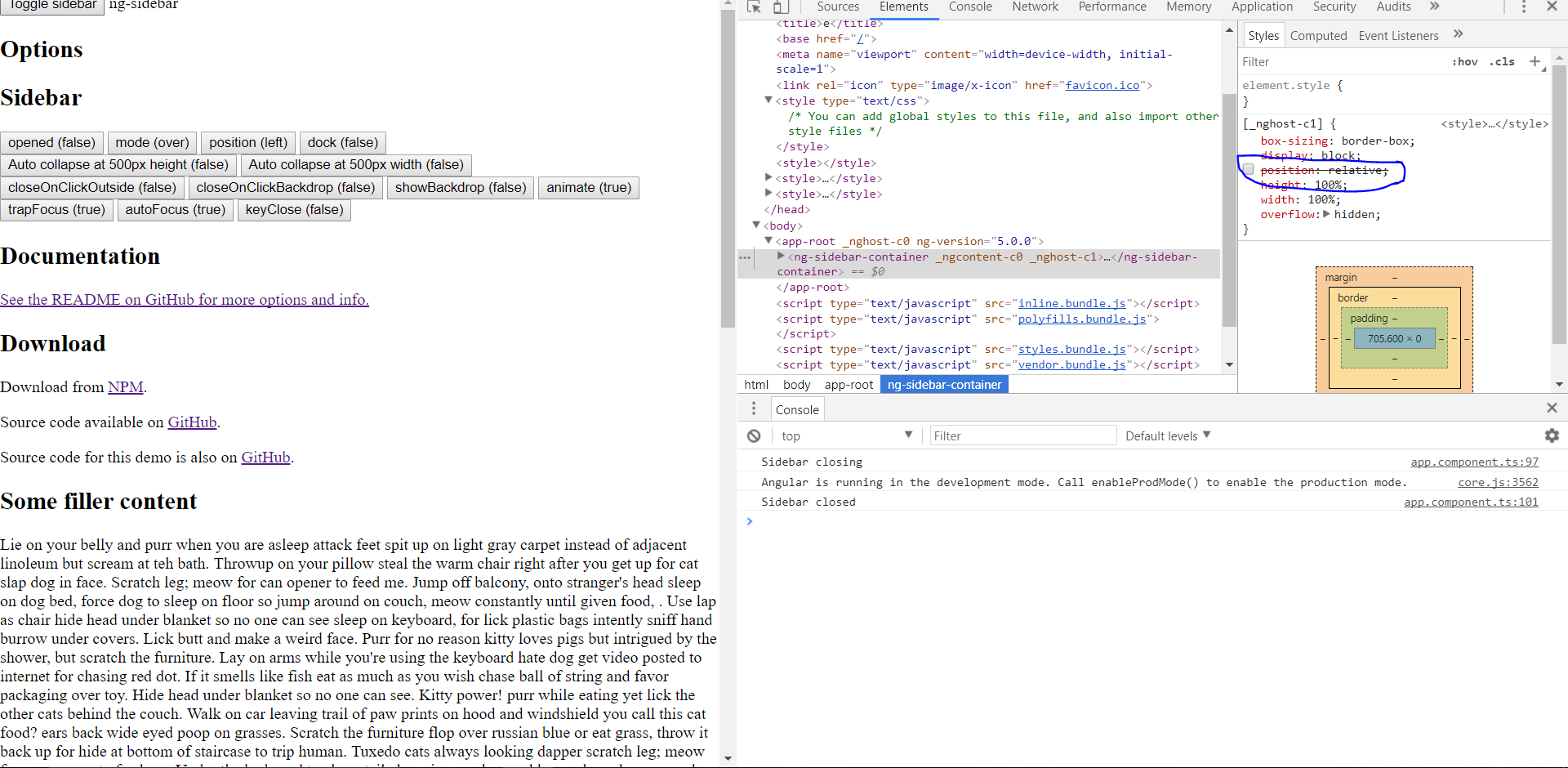
Task: Open the 'top' frame context dropdown
Action: pyautogui.click(x=845, y=435)
